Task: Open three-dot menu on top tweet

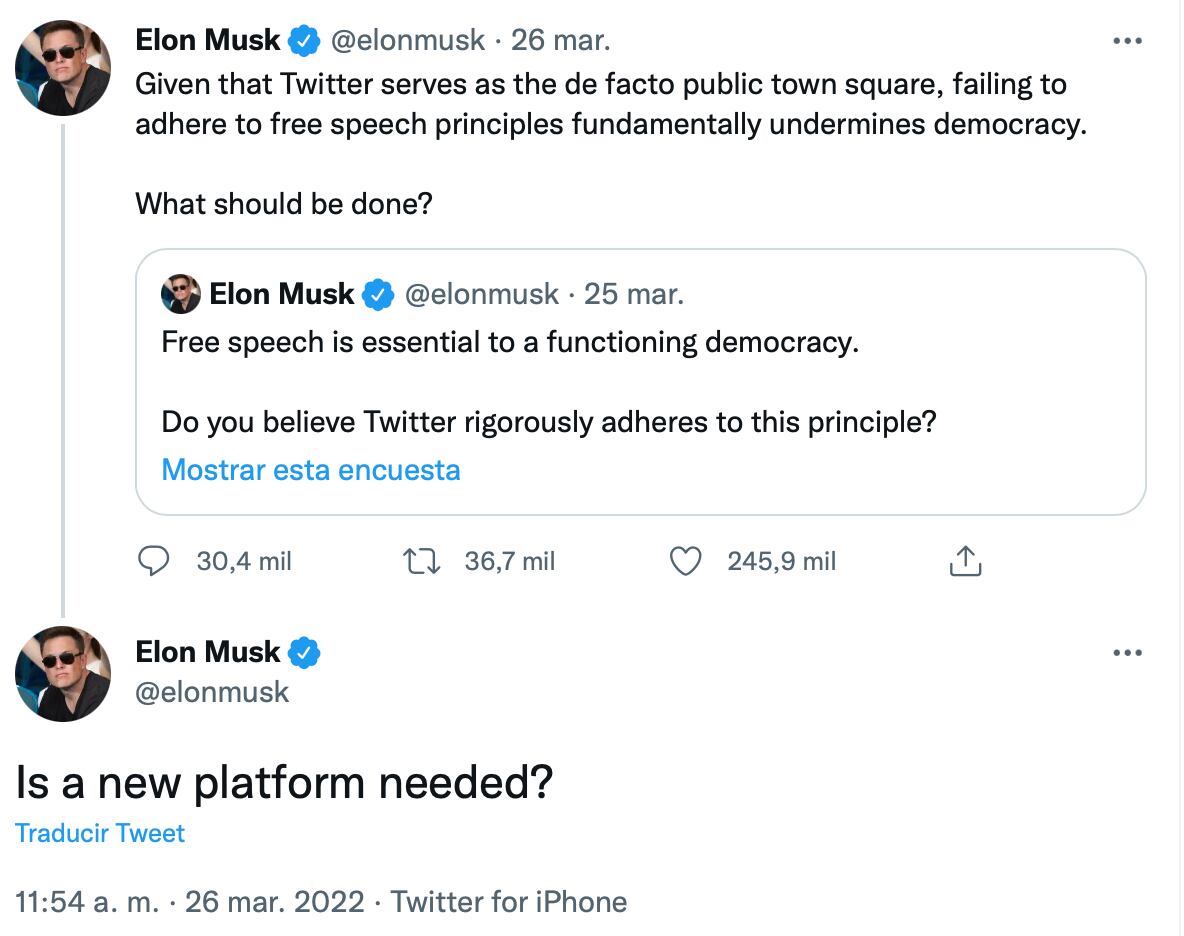Action: coord(1127,41)
